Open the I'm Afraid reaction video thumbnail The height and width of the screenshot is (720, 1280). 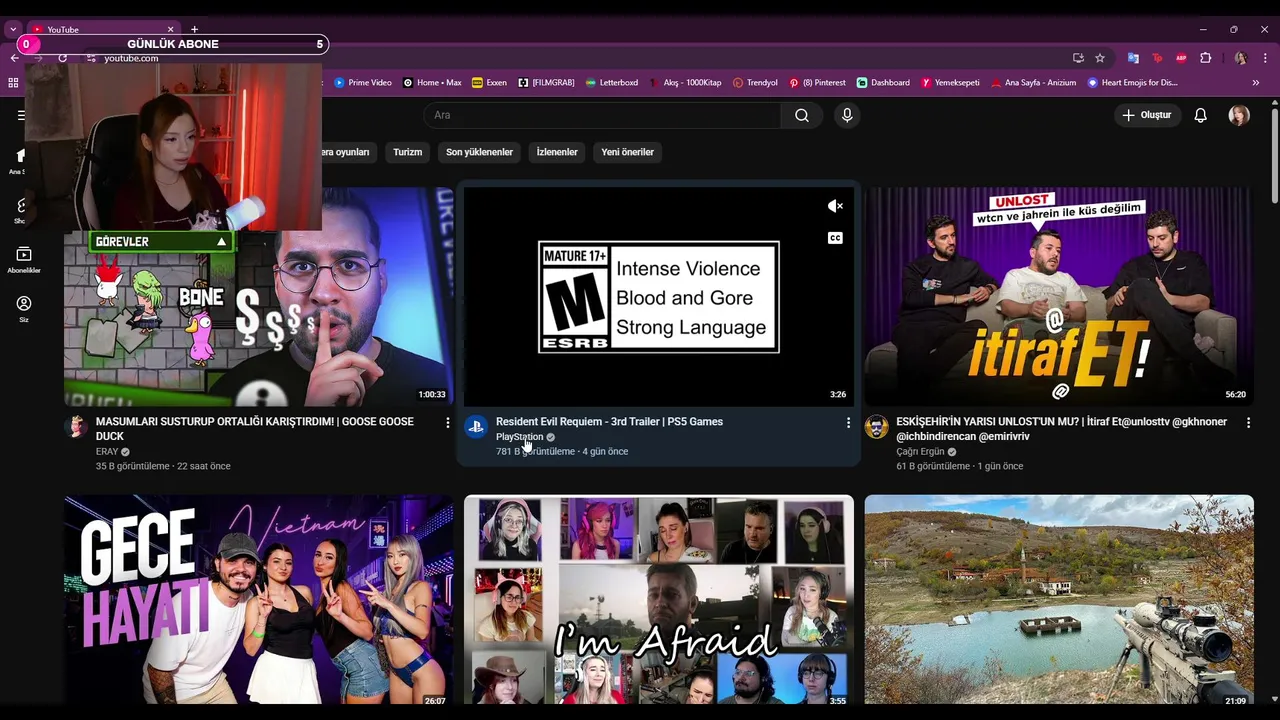point(659,600)
